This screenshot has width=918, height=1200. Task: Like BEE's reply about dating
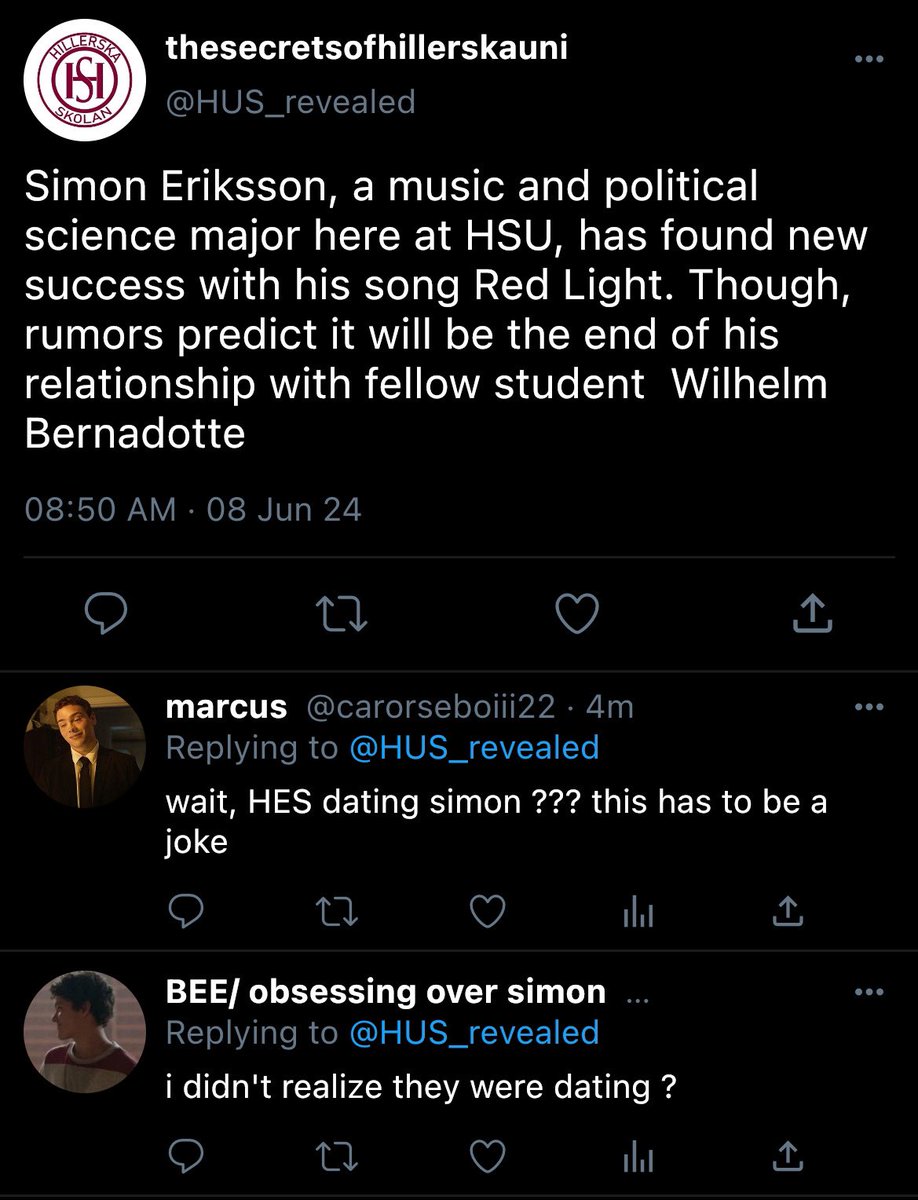click(487, 1157)
